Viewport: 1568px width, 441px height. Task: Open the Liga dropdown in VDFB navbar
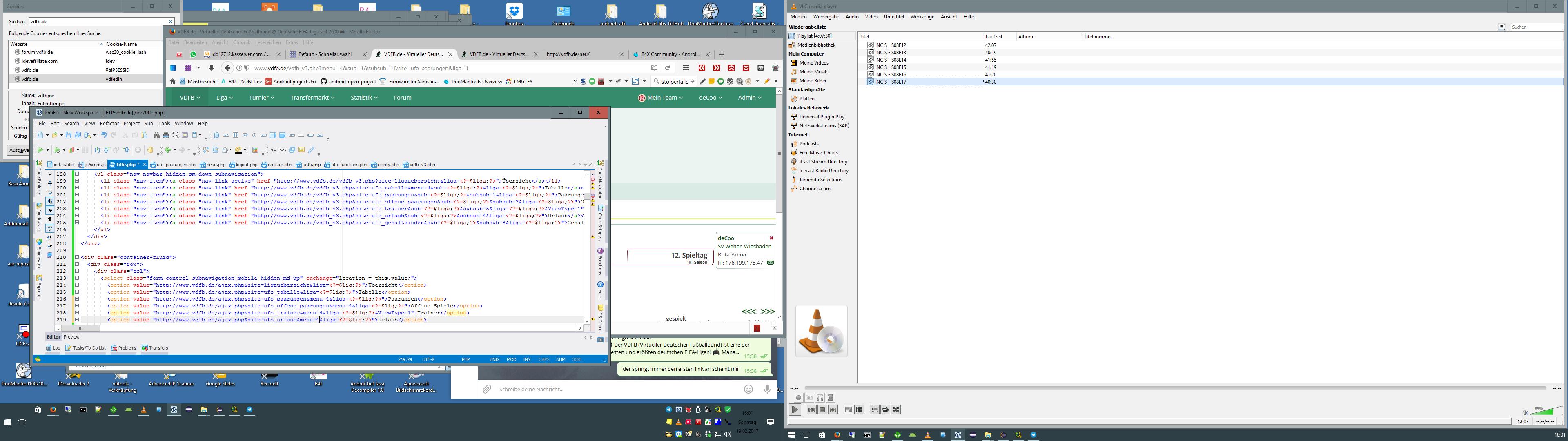(x=224, y=98)
